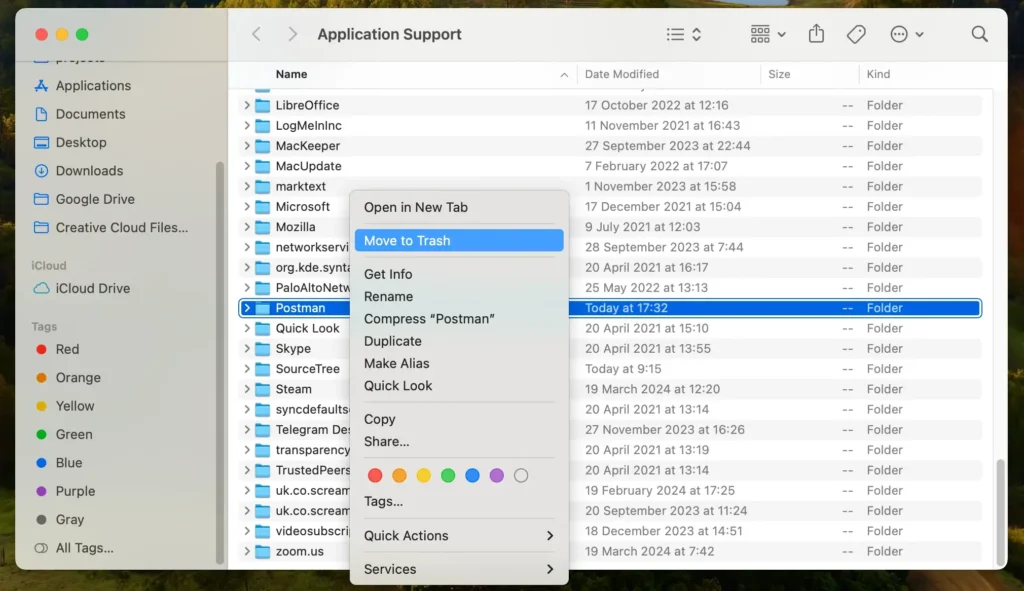Click the Steam folder icon

pyautogui.click(x=263, y=389)
